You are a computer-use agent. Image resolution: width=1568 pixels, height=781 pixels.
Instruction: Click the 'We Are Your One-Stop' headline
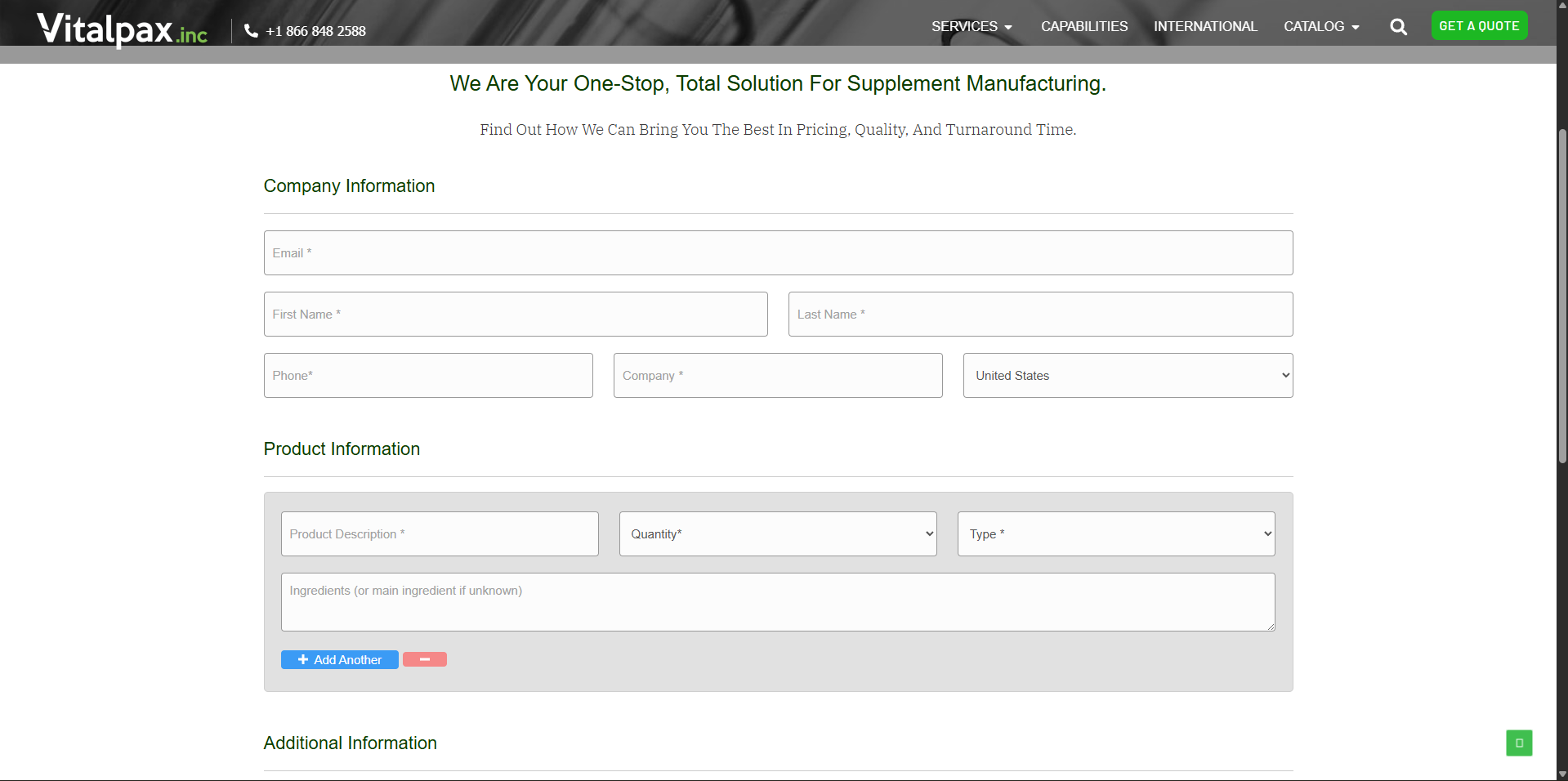coord(778,83)
